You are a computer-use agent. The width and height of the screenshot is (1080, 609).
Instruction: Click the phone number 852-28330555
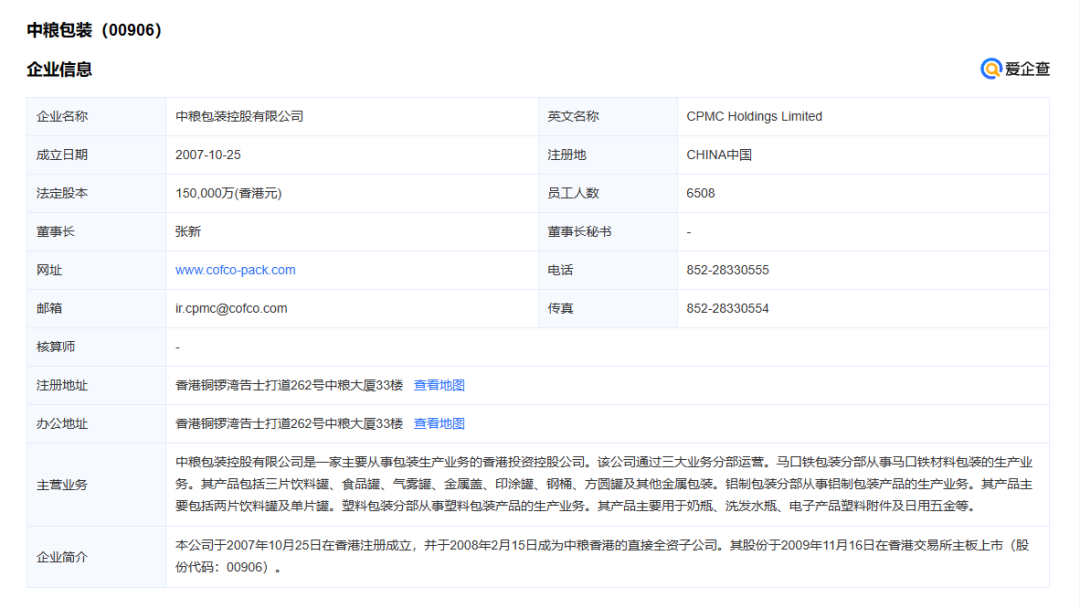(727, 270)
